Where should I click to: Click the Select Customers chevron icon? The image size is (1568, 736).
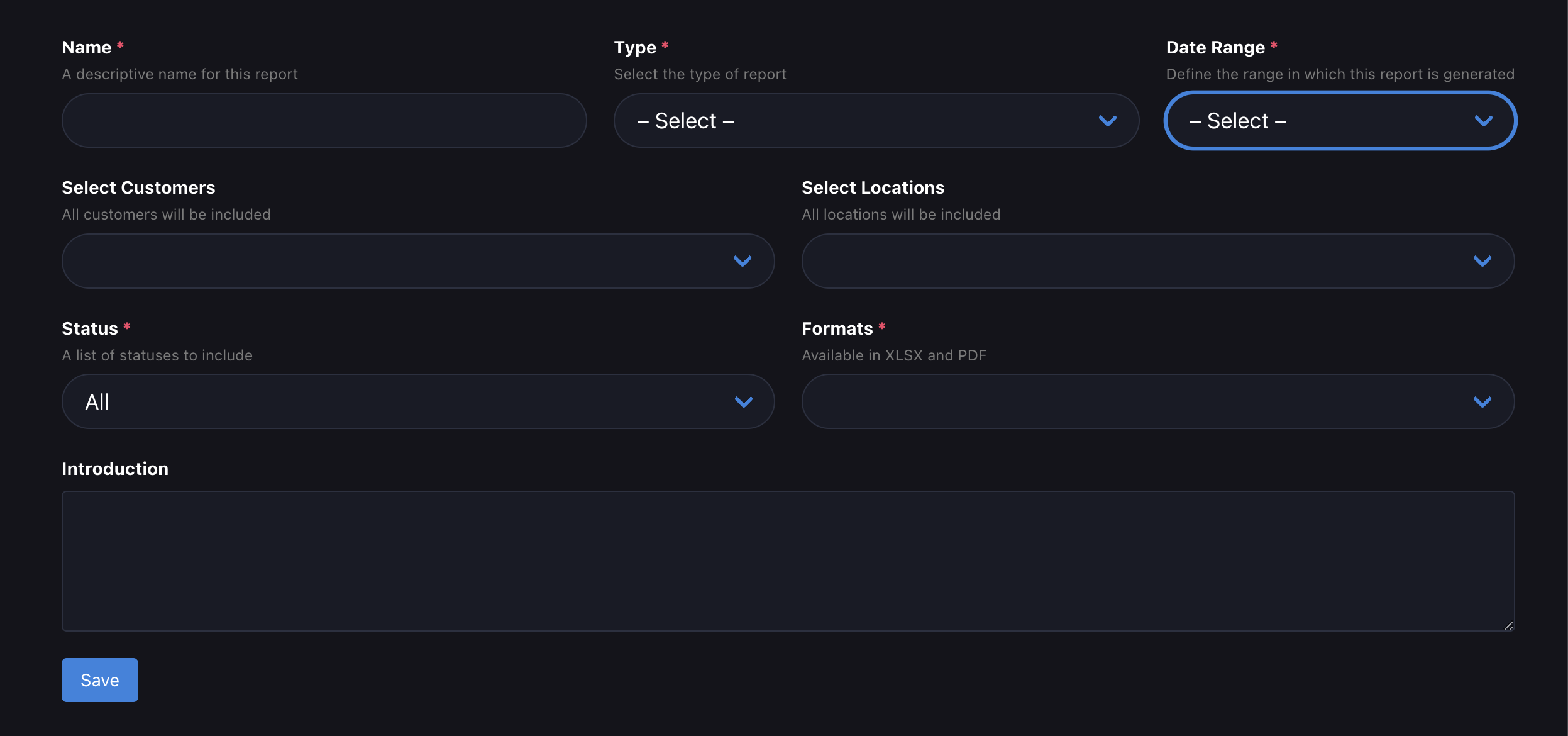click(x=743, y=261)
